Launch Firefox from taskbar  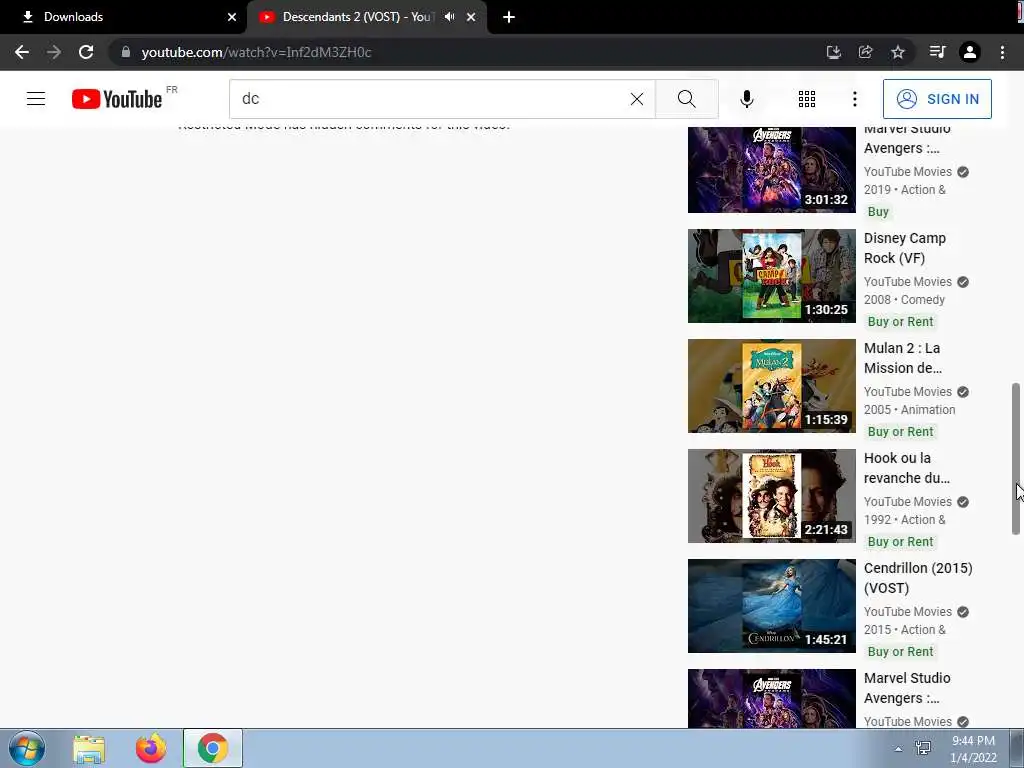[x=151, y=748]
